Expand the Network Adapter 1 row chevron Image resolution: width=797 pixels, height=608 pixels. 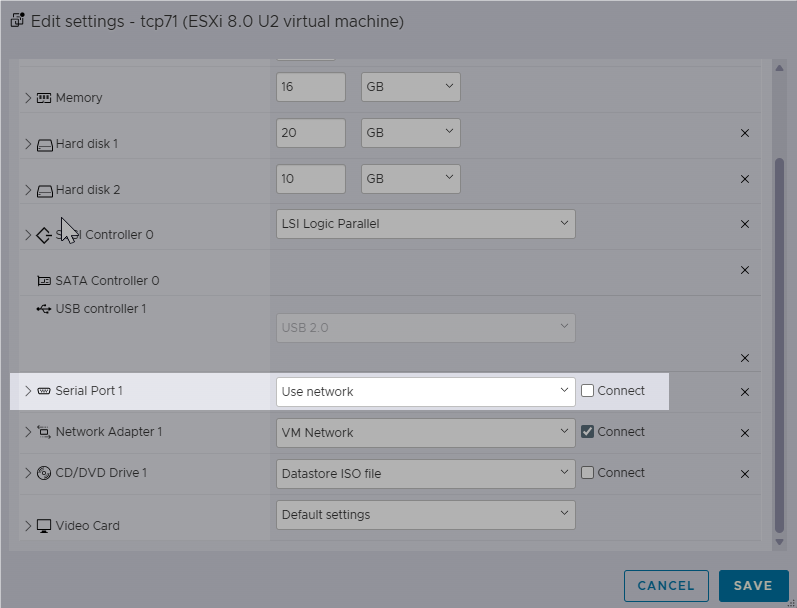tap(28, 432)
